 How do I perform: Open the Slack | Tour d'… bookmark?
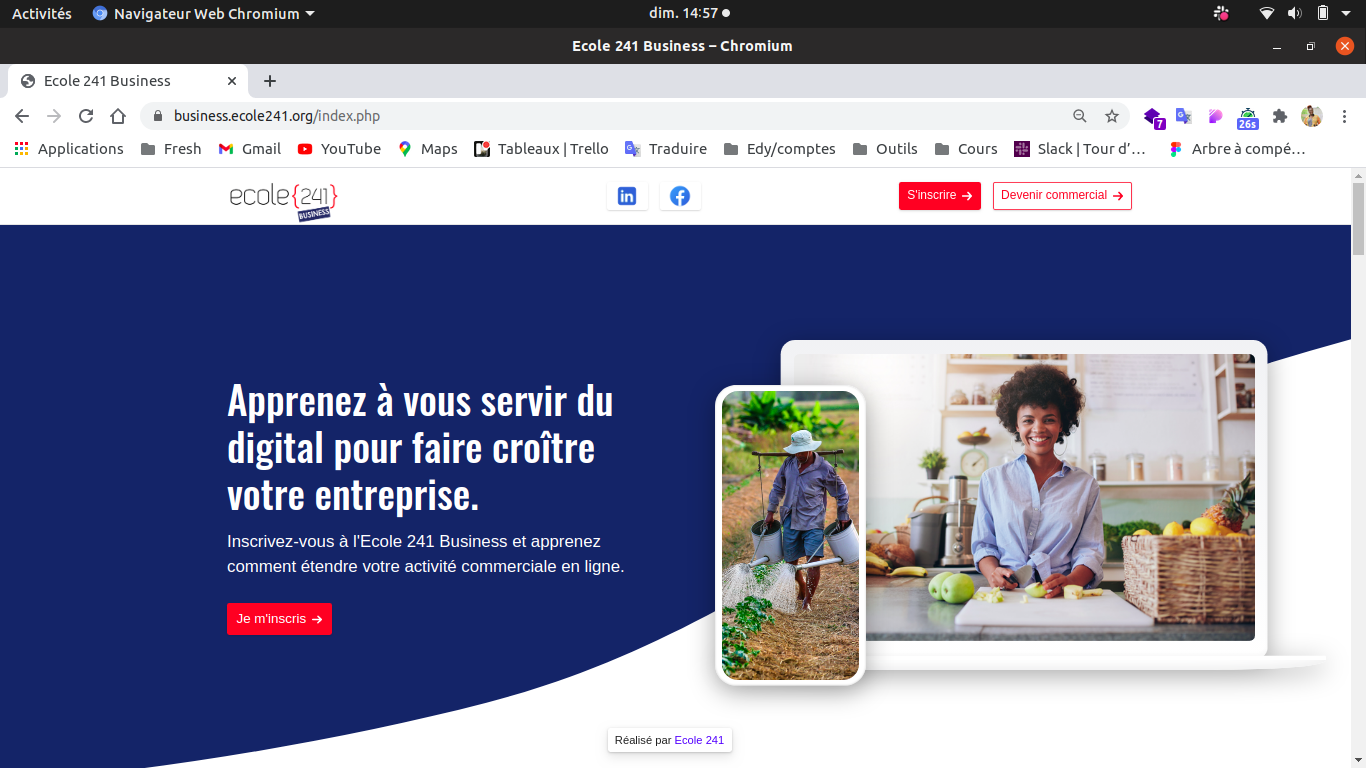click(1080, 149)
